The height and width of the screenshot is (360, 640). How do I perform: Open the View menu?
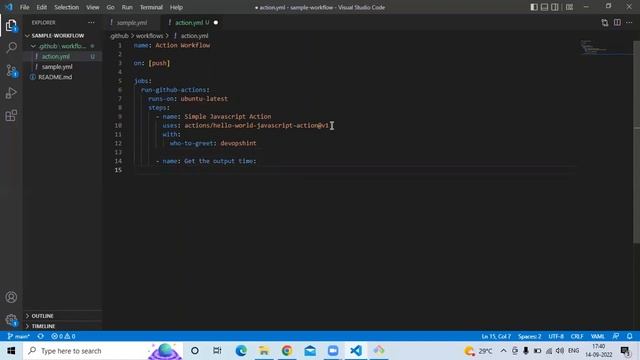(x=93, y=7)
